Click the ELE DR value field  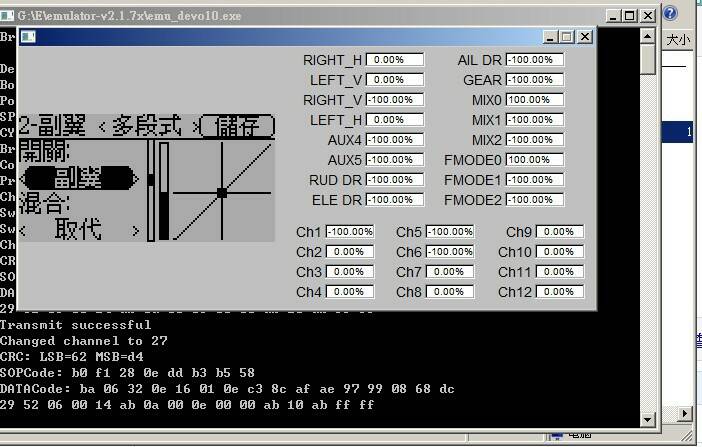click(395, 200)
